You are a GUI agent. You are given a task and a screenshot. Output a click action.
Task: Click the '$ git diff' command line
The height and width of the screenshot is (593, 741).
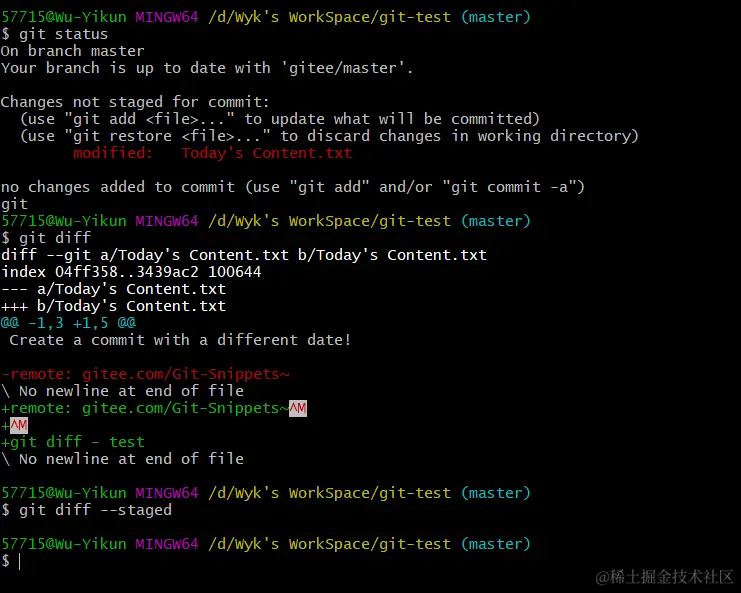coord(46,238)
